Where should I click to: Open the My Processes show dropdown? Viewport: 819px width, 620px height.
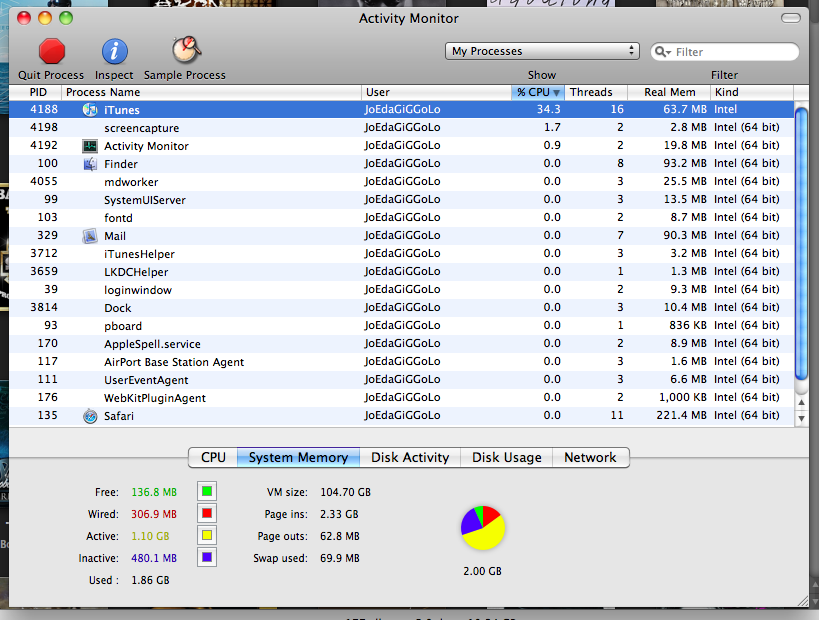click(x=542, y=51)
